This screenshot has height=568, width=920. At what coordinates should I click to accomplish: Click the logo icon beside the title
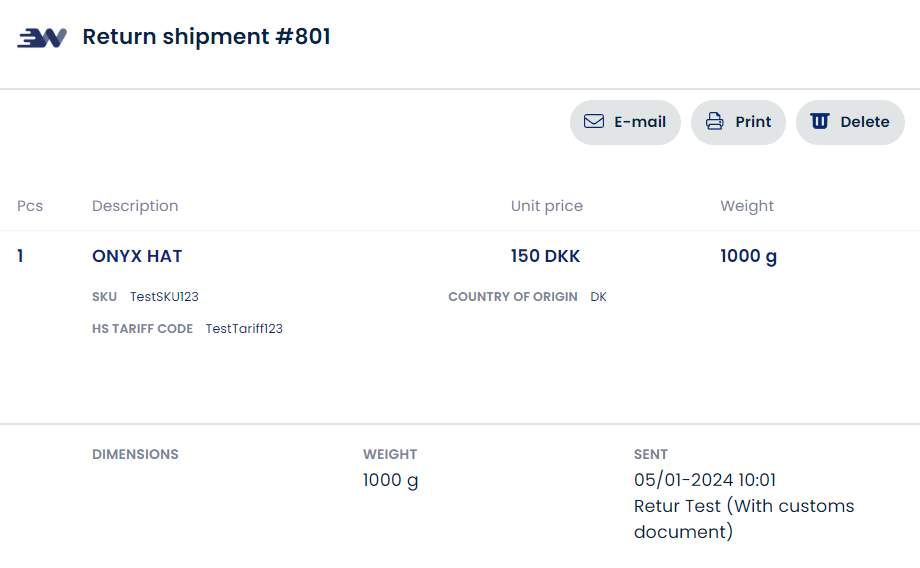42,38
